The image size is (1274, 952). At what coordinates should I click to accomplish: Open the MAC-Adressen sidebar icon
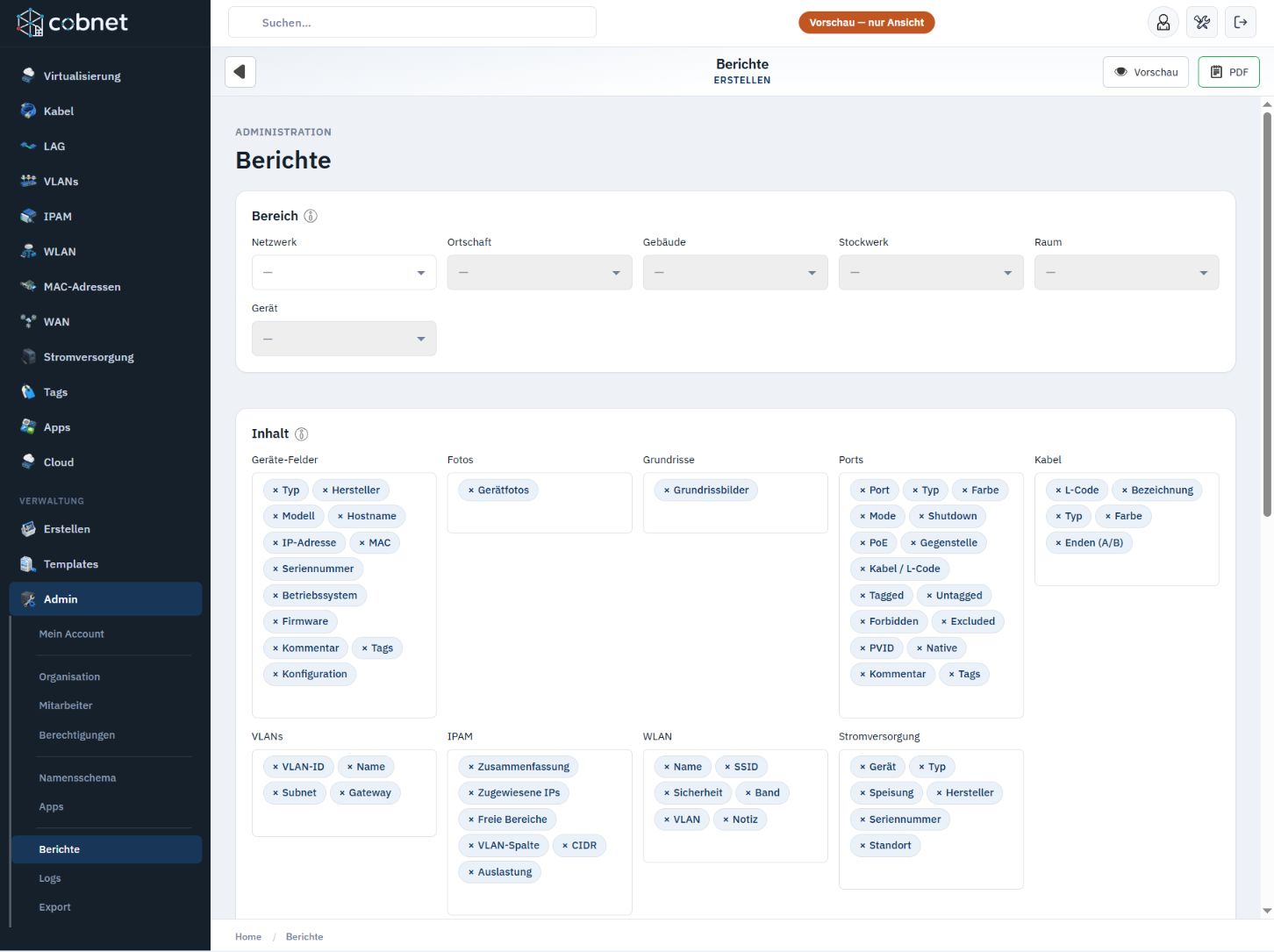[28, 286]
